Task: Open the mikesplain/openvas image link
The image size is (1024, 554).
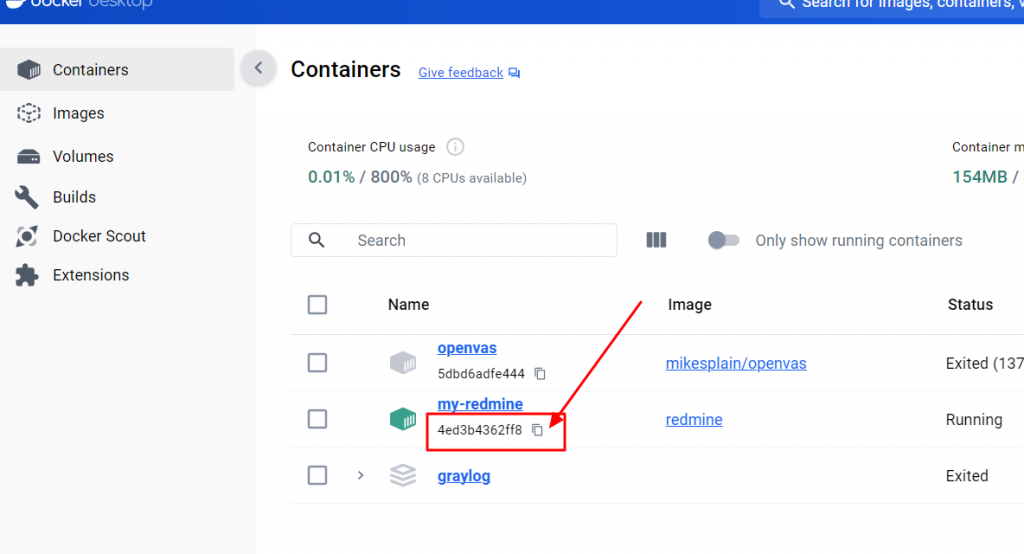Action: [736, 363]
